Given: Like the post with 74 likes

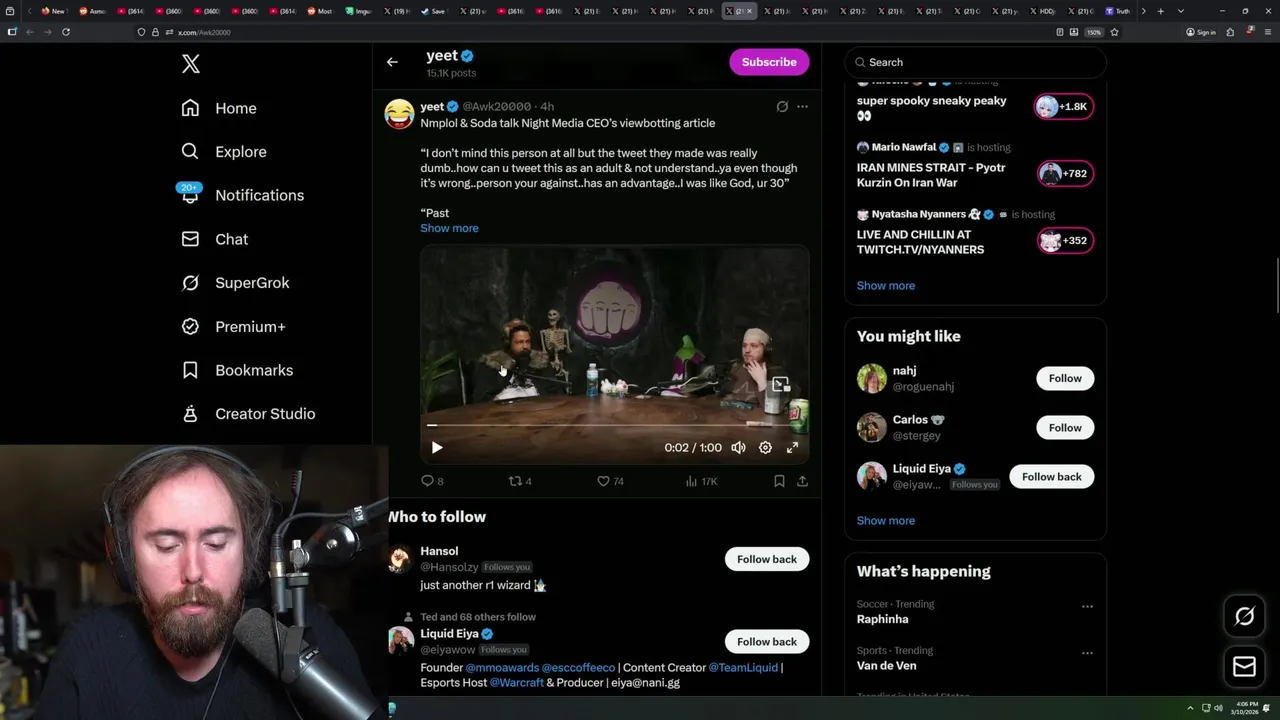Looking at the screenshot, I should pyautogui.click(x=610, y=481).
